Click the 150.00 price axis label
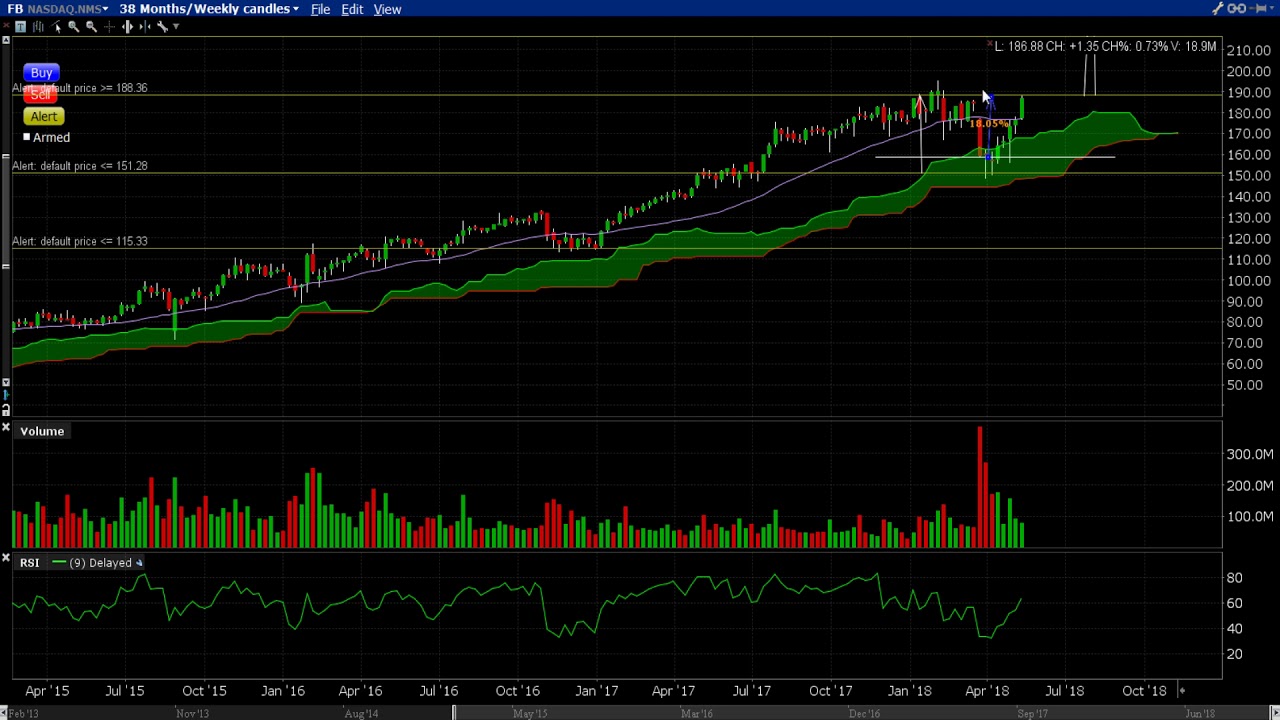 coord(1249,176)
